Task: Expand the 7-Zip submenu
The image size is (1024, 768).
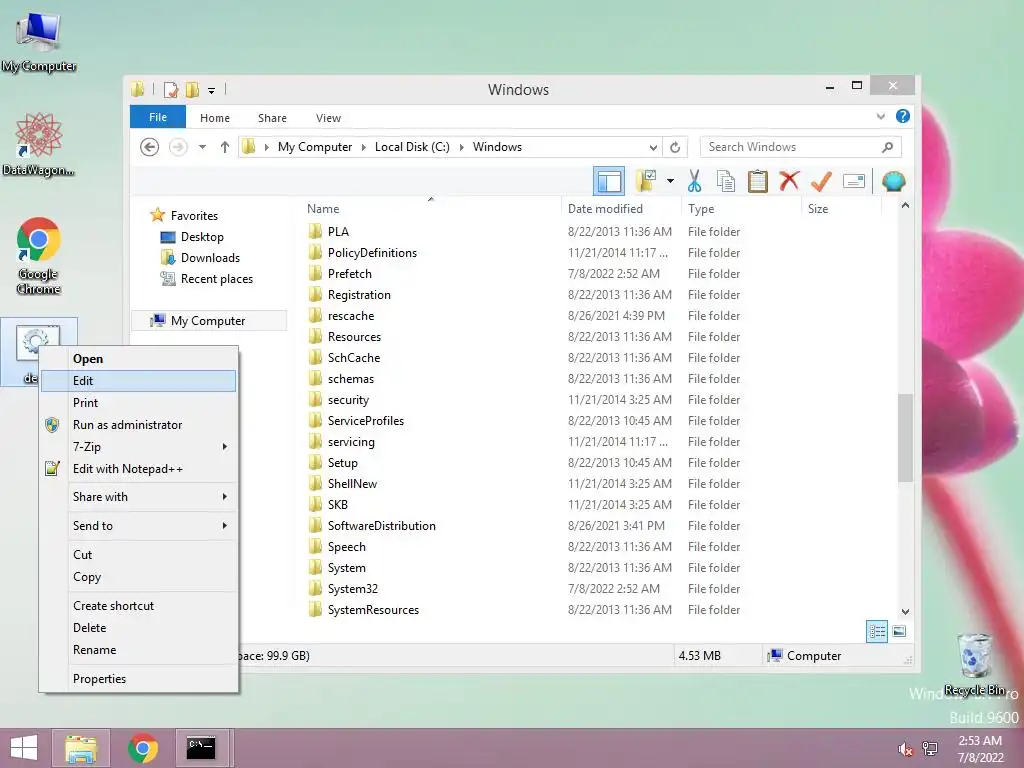Action: point(138,447)
